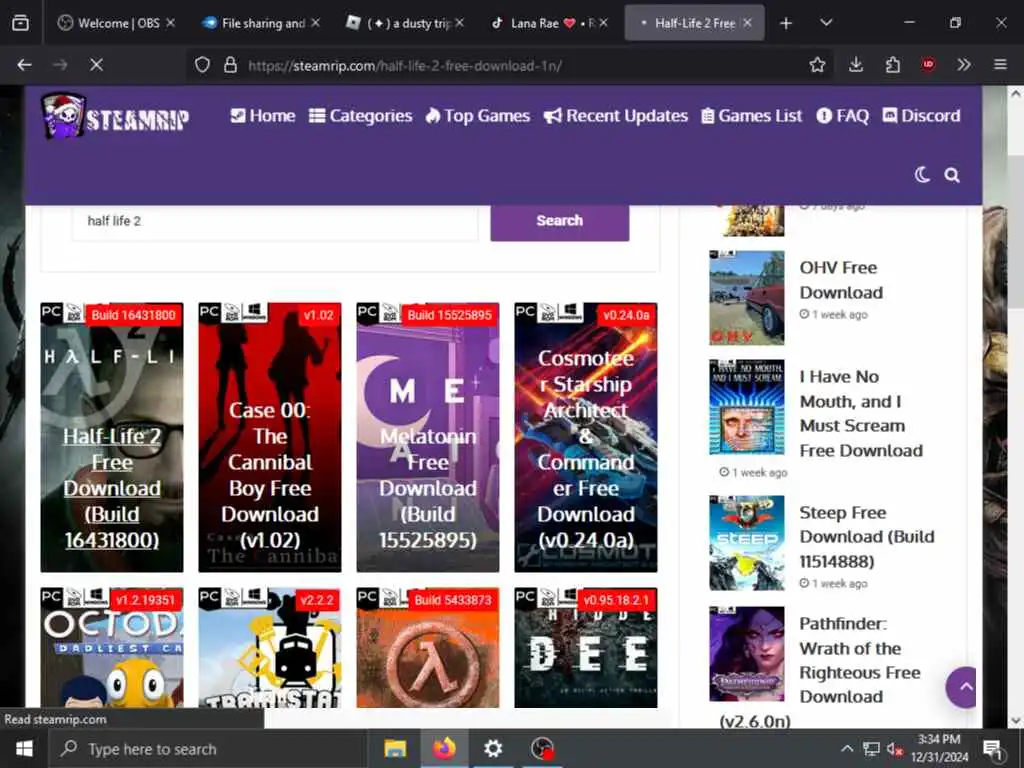1024x768 pixels.
Task: Open Recent Updates page
Action: [615, 116]
